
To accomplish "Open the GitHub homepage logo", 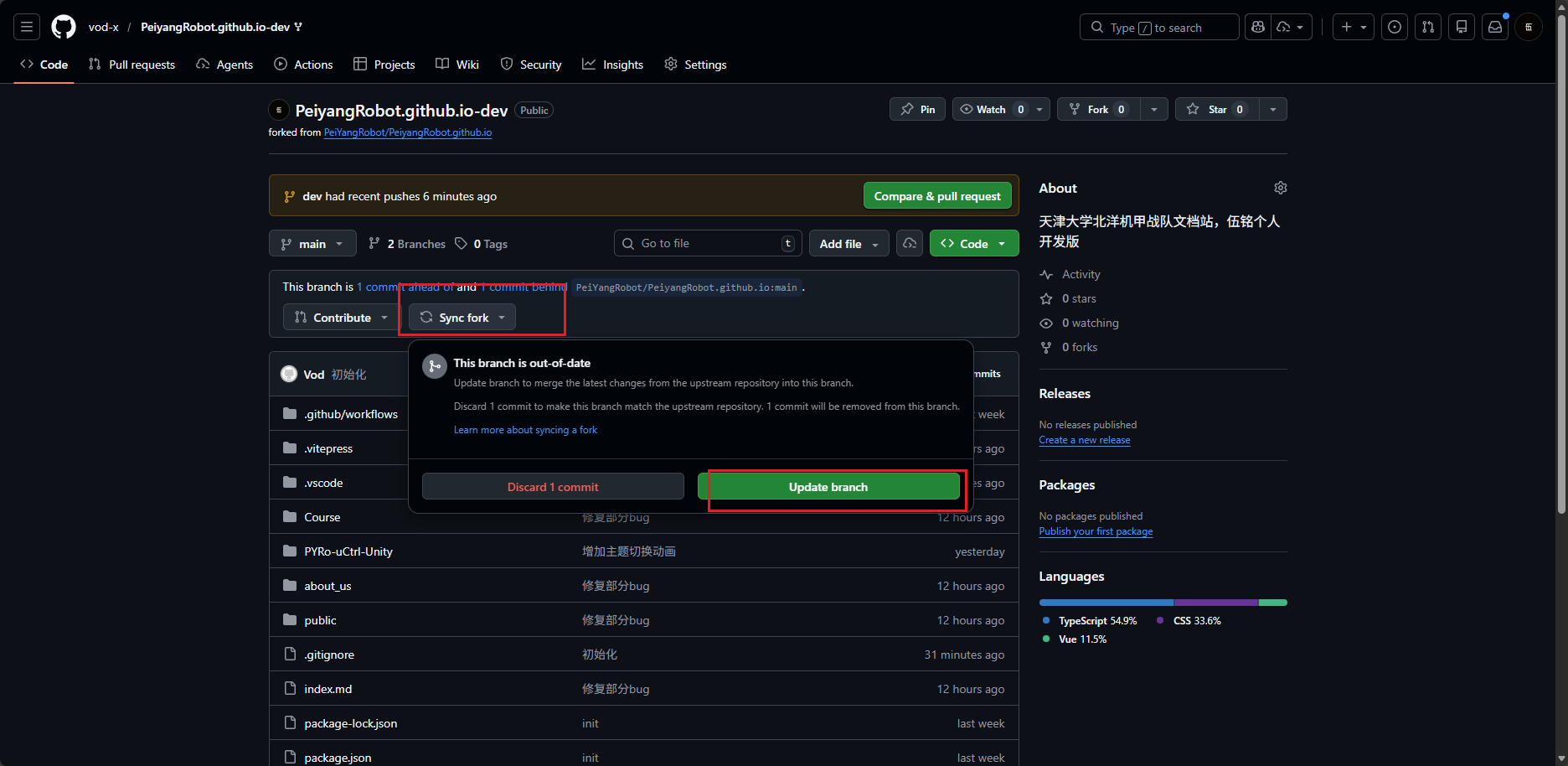I will (x=64, y=27).
